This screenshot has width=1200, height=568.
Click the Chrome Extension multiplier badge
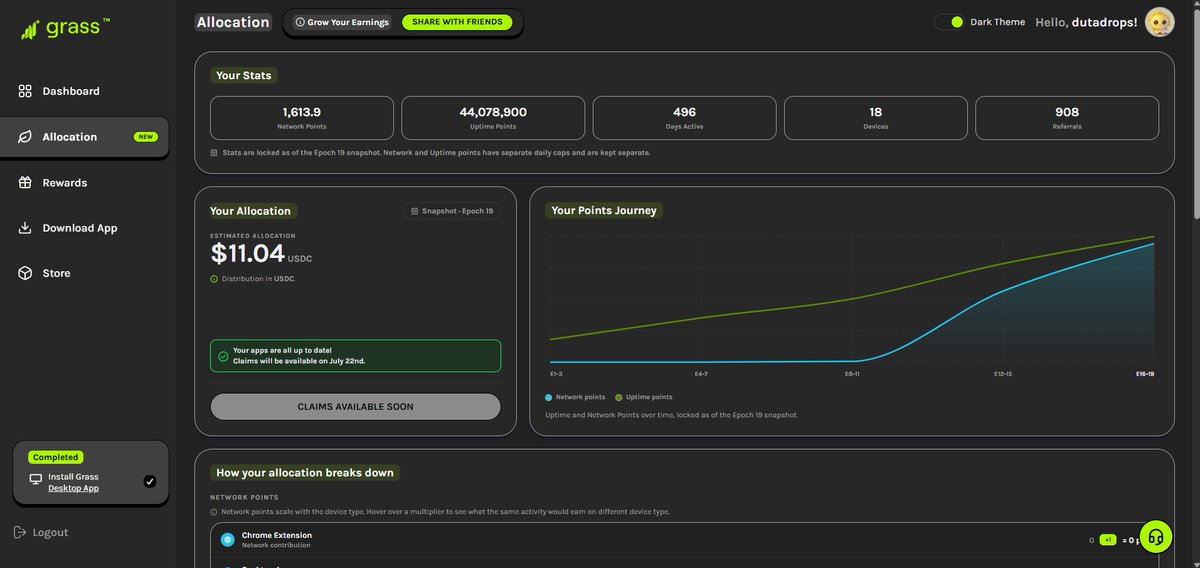point(1107,540)
